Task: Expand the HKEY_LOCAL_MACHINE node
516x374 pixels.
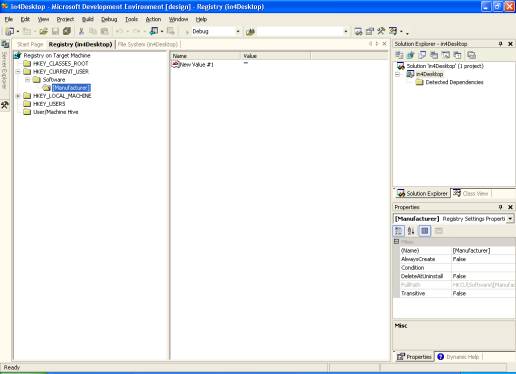Action: [x=18, y=96]
